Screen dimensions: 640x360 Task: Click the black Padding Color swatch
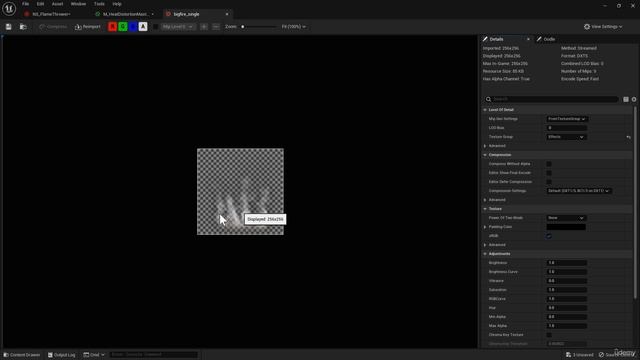pyautogui.click(x=566, y=227)
